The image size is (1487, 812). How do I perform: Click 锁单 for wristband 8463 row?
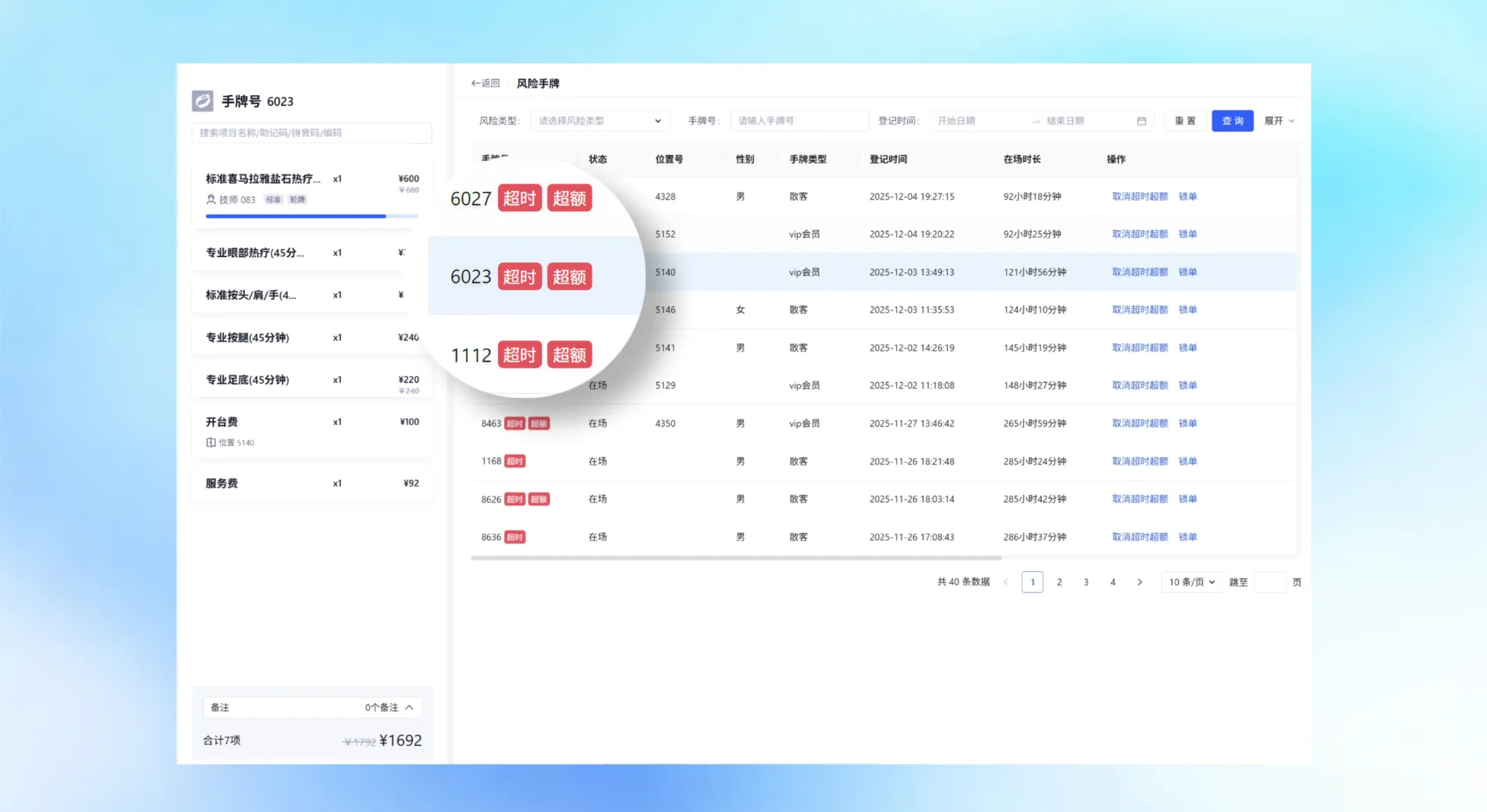(1187, 423)
